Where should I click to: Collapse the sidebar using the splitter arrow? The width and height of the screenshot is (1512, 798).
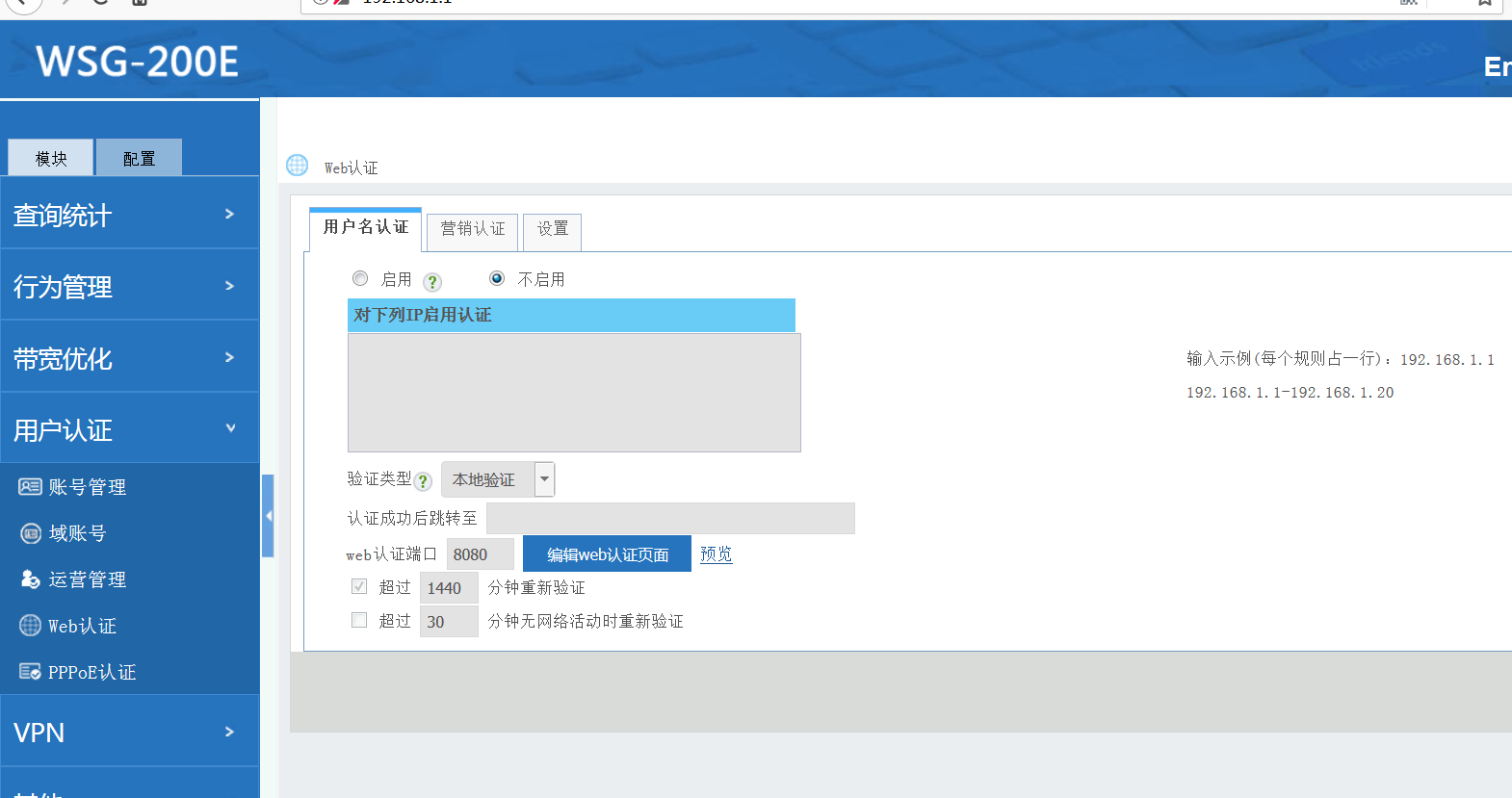[x=268, y=516]
